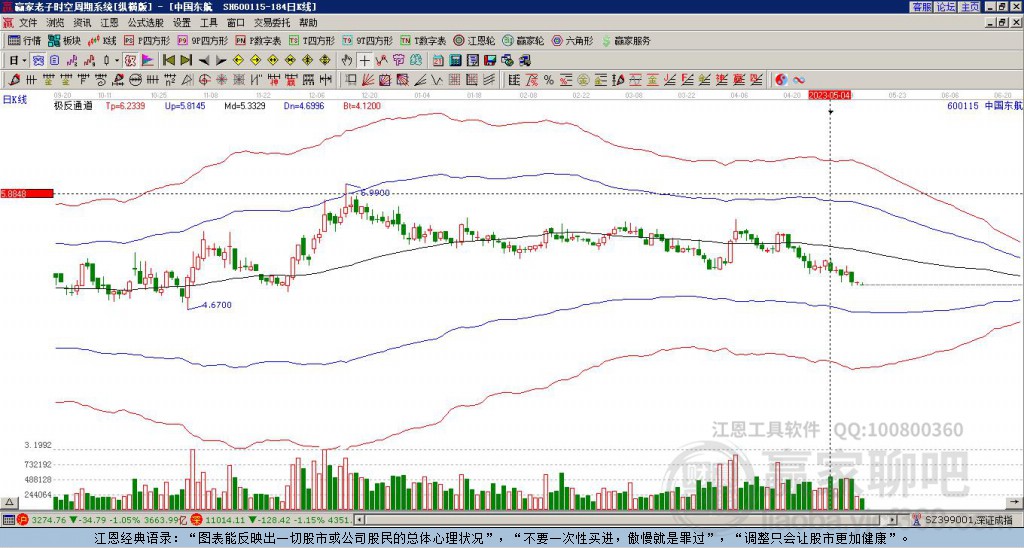
Task: Switch to the K线 candlestick chart
Action: [102, 40]
